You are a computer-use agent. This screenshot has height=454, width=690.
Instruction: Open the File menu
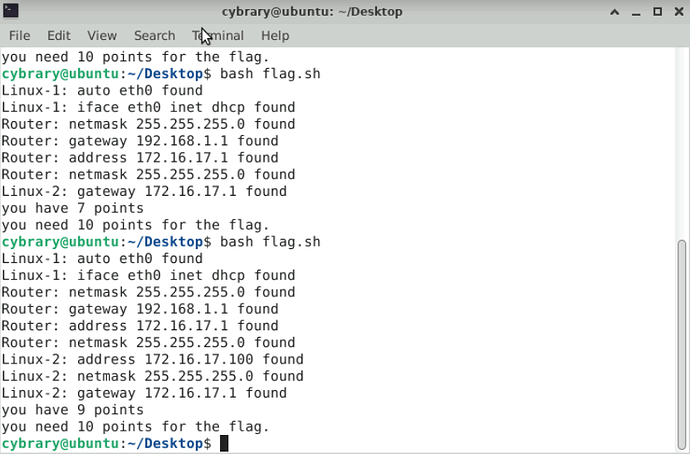click(x=19, y=35)
